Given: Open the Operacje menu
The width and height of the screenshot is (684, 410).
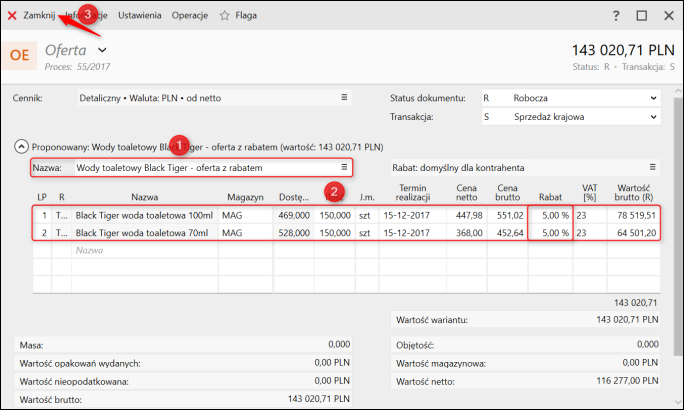Looking at the screenshot, I should (x=190, y=16).
